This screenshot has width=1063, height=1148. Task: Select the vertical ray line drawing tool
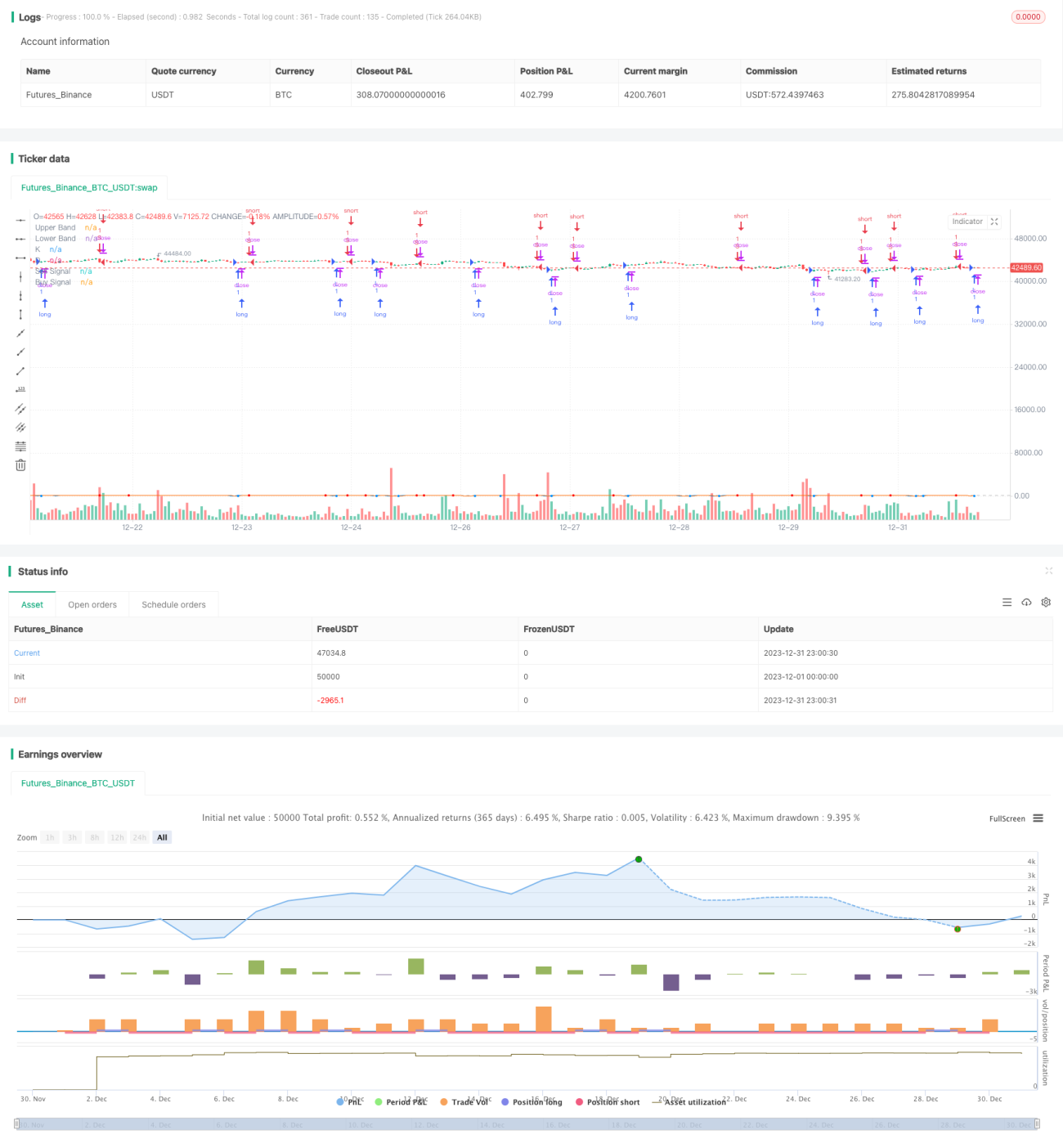pyautogui.click(x=20, y=295)
